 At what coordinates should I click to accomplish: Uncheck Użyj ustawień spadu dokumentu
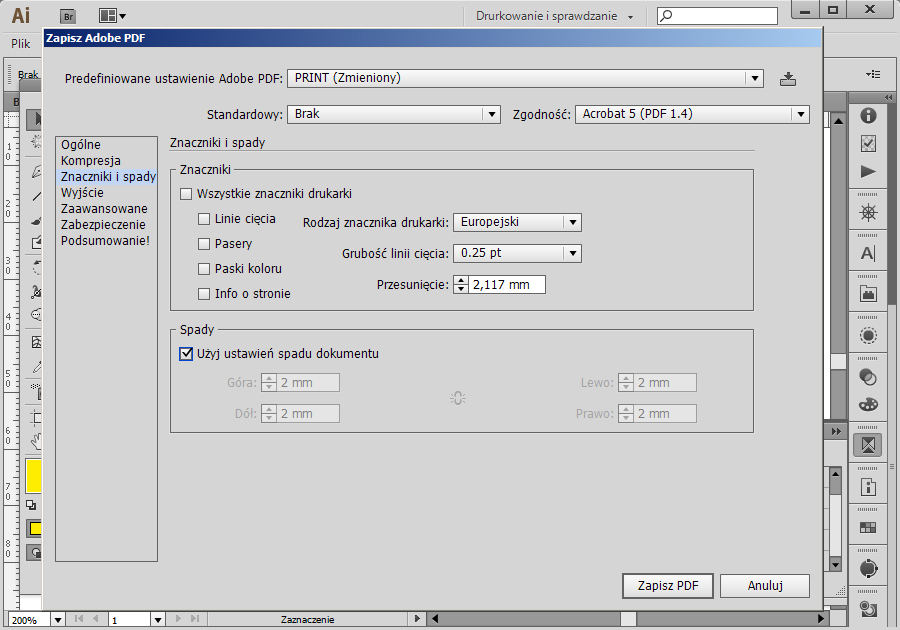186,353
